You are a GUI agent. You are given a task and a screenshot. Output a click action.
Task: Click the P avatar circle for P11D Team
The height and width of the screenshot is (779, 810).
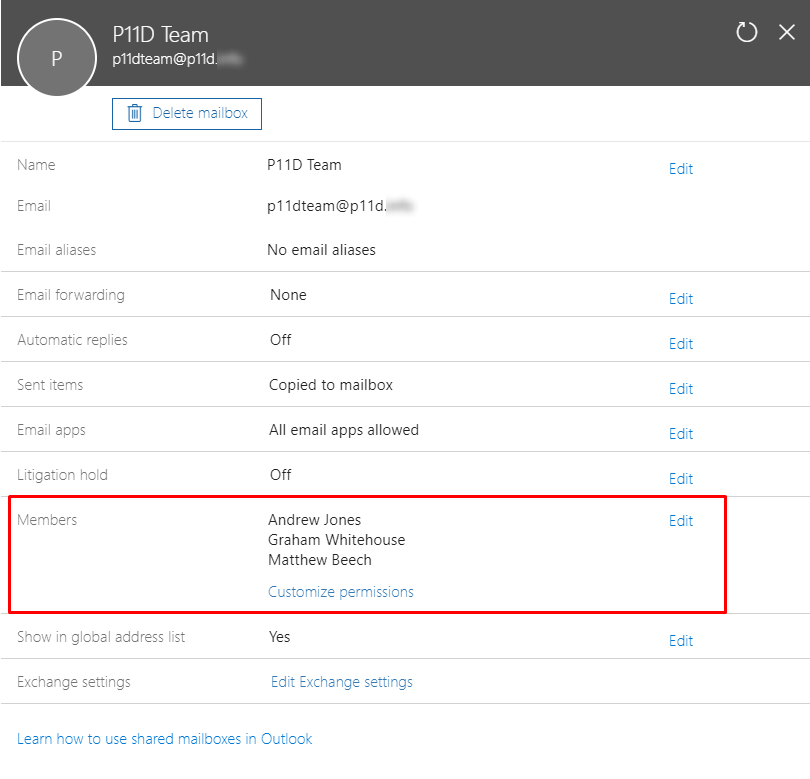click(x=56, y=57)
